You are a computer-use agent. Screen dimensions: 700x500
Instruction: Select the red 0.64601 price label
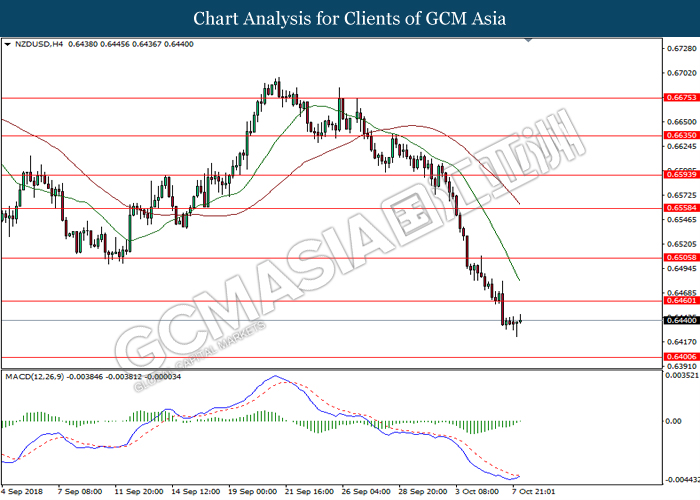pyautogui.click(x=681, y=301)
